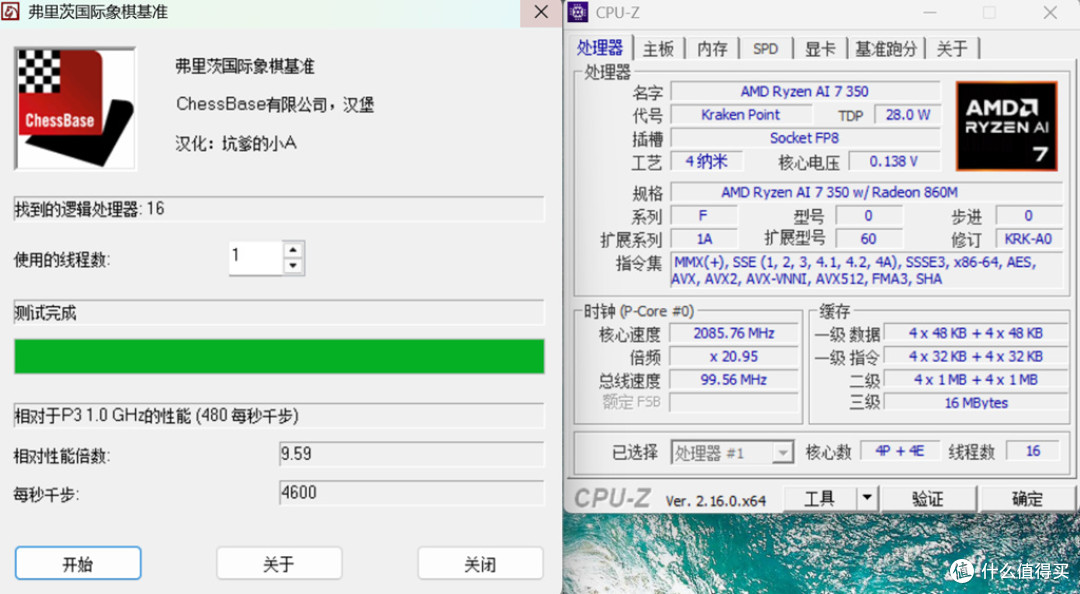
Task: Increase thread count with up arrow
Action: coord(293,250)
